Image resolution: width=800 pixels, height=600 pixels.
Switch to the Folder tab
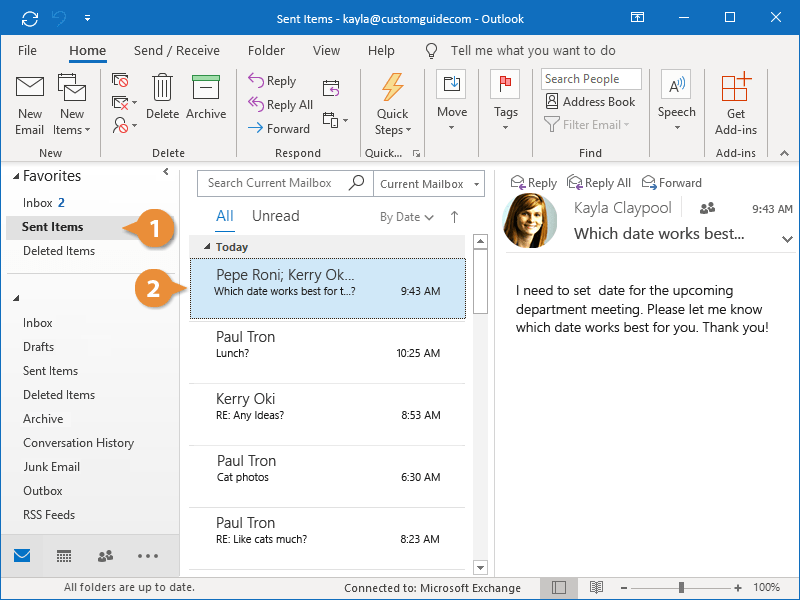266,51
